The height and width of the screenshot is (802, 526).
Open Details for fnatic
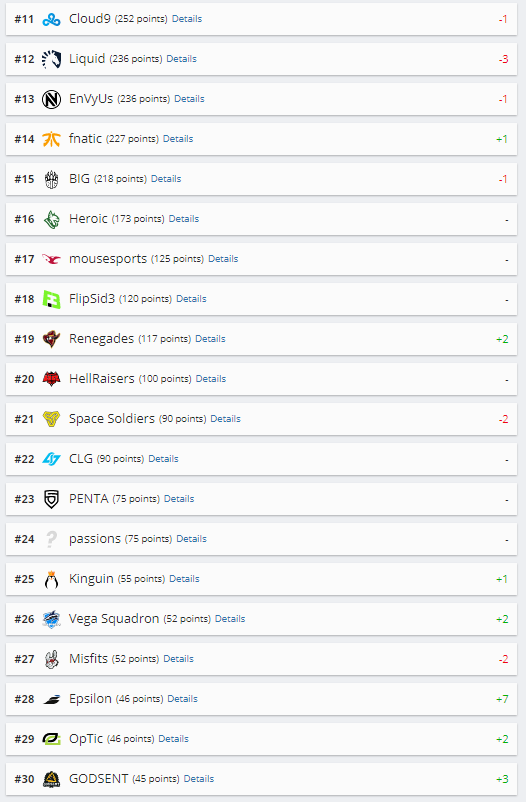point(178,139)
